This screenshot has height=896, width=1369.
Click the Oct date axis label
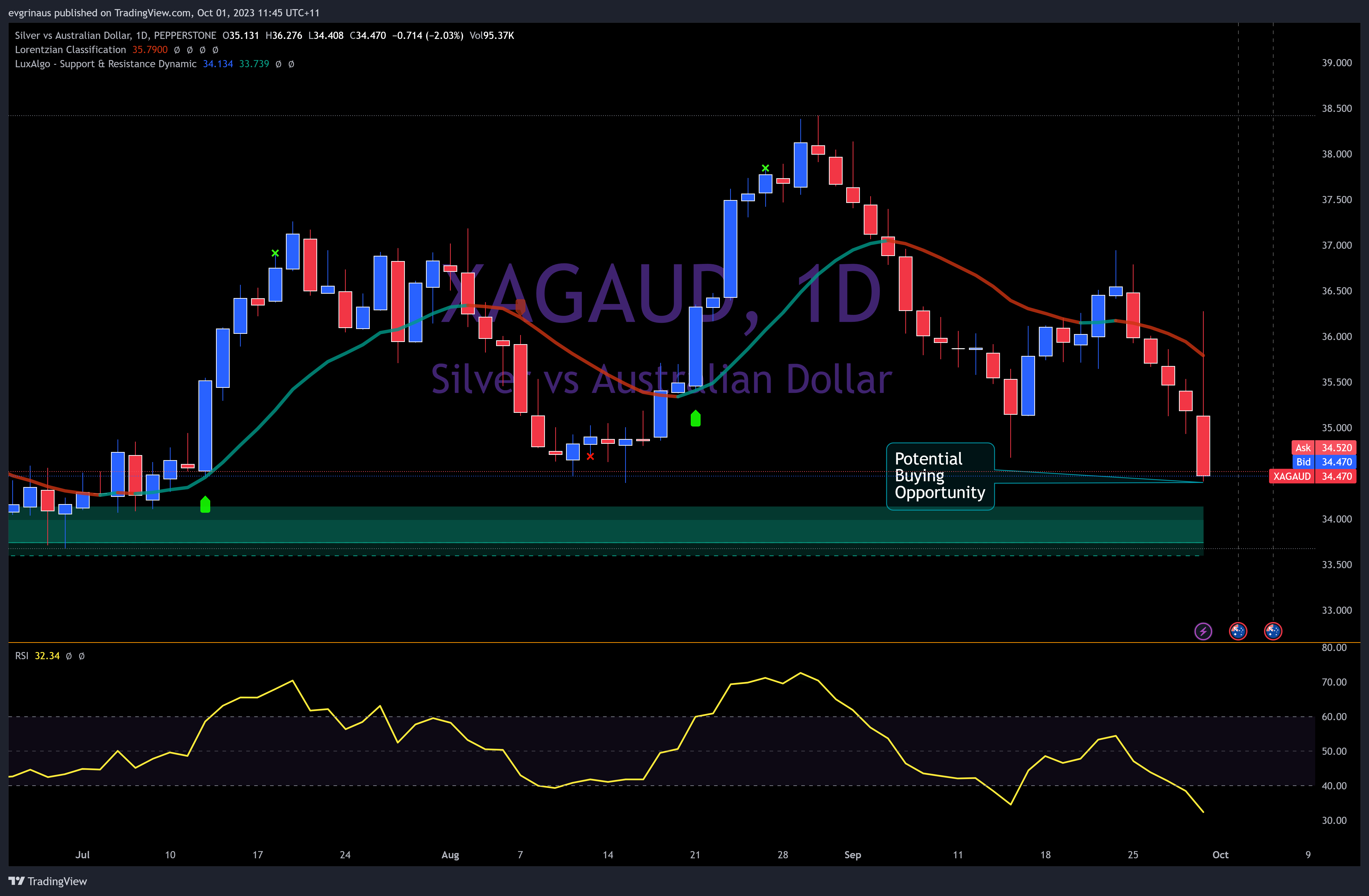pos(1220,855)
